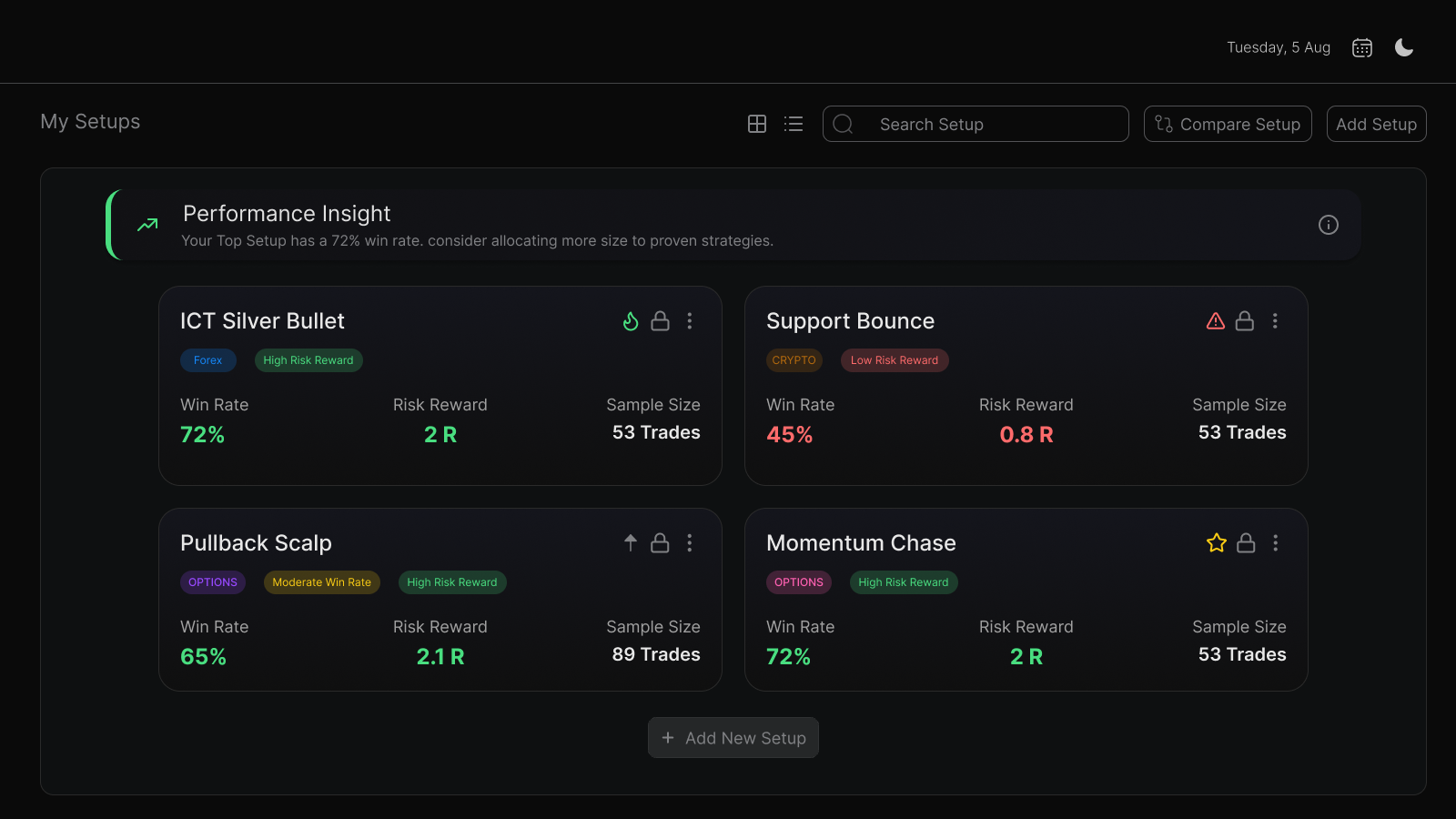The height and width of the screenshot is (819, 1456).
Task: Click the Add Setup button
Action: coord(1376,124)
